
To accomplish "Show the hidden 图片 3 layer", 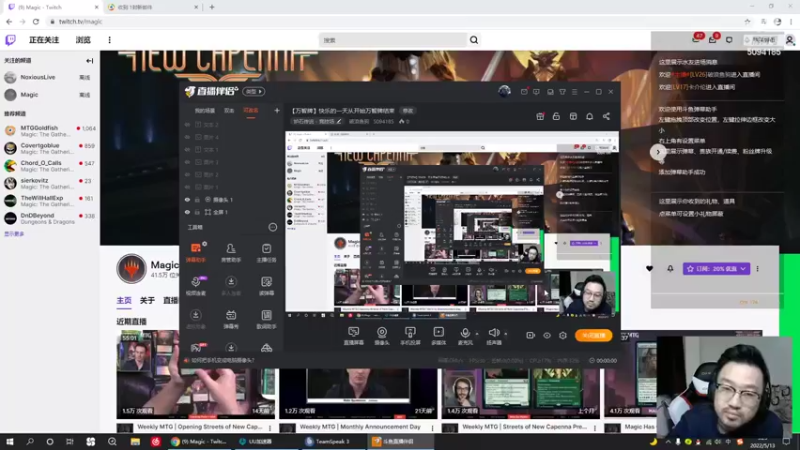I will [x=187, y=162].
